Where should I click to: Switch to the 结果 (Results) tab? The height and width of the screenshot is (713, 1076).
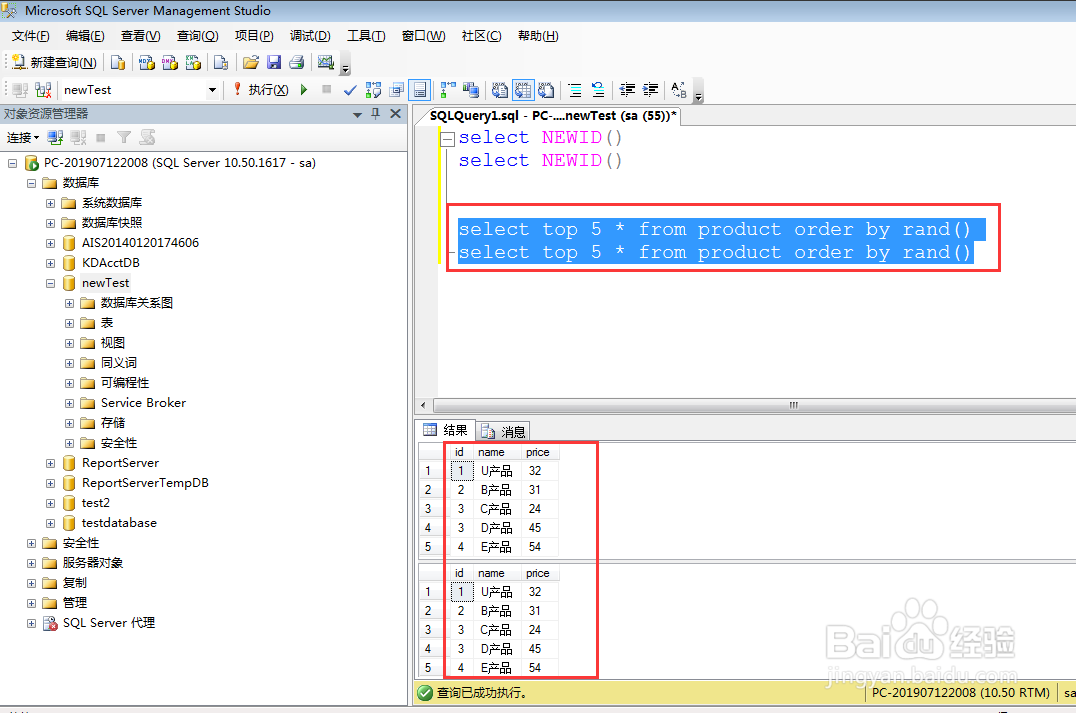(445, 430)
